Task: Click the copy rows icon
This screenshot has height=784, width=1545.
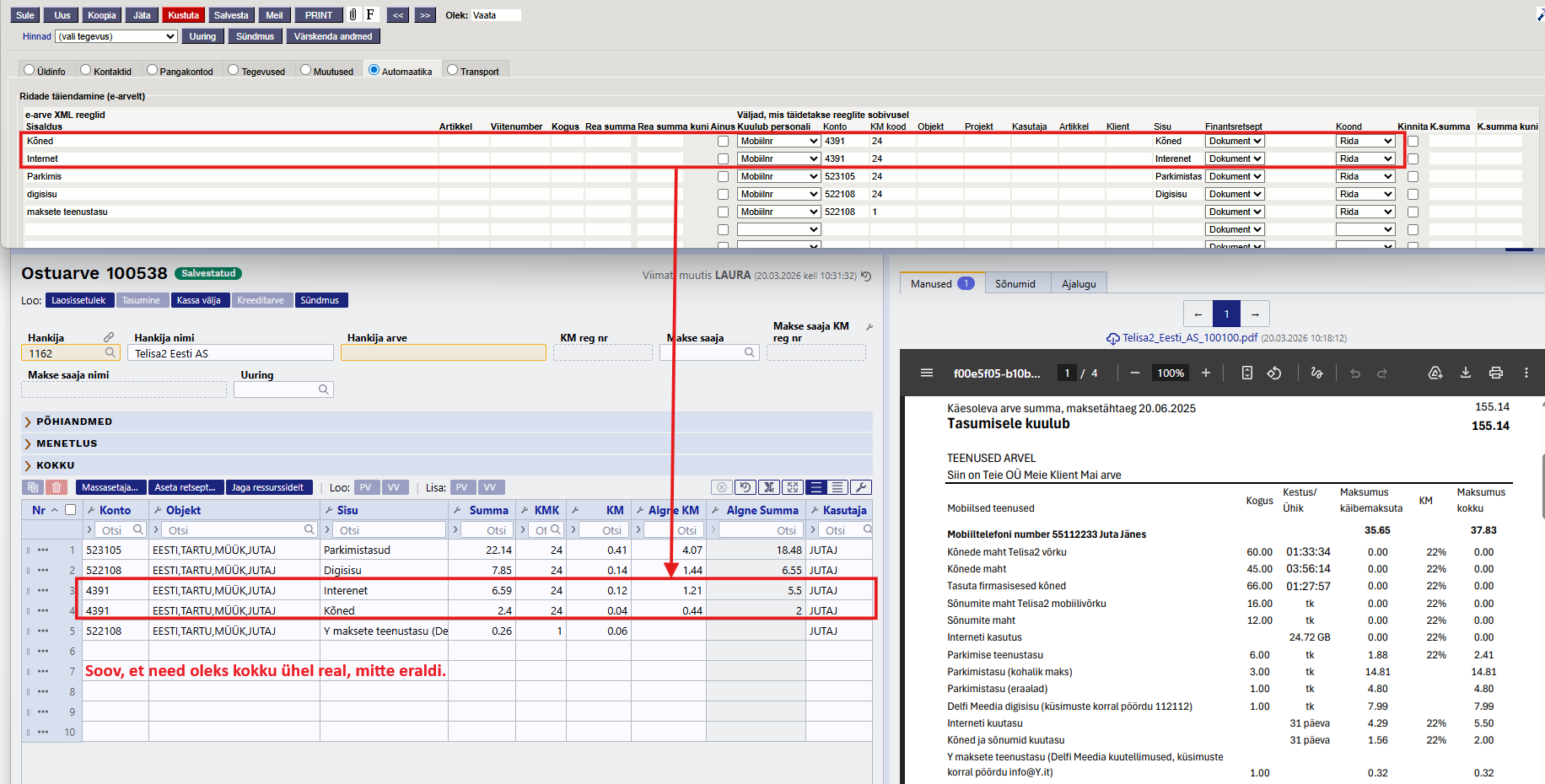Action: coord(33,487)
